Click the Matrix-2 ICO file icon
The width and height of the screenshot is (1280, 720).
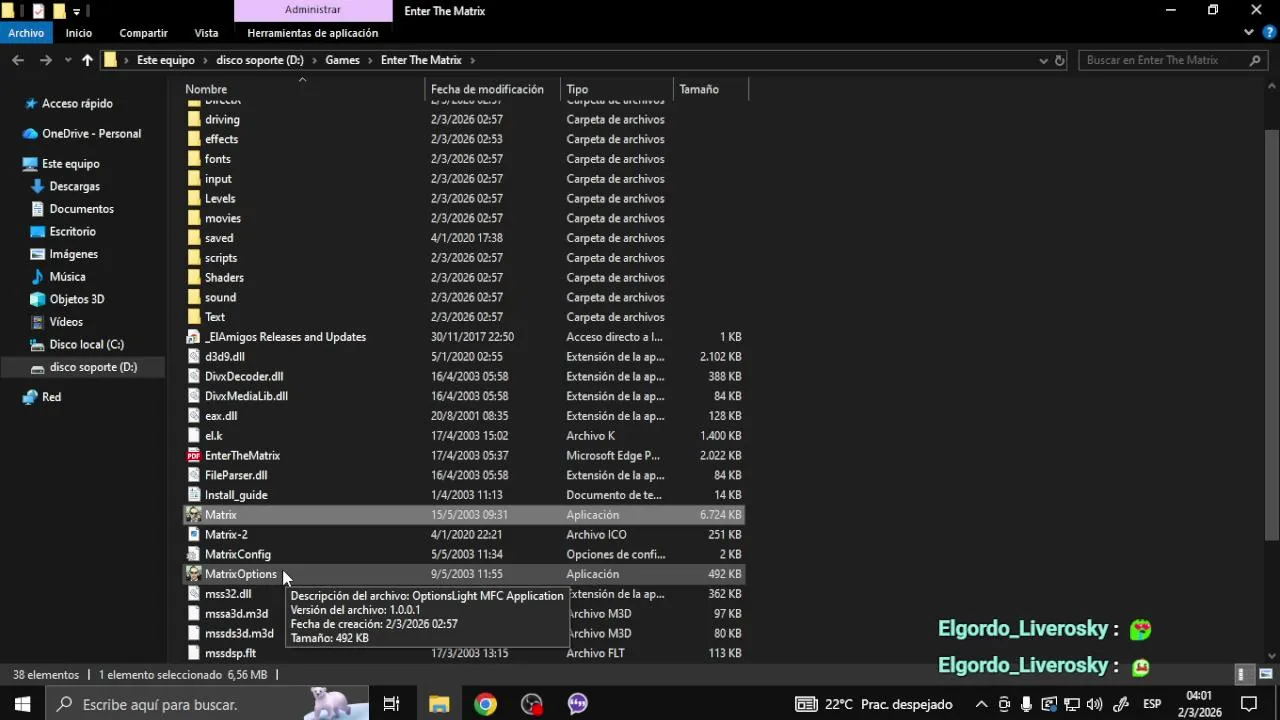(x=194, y=535)
